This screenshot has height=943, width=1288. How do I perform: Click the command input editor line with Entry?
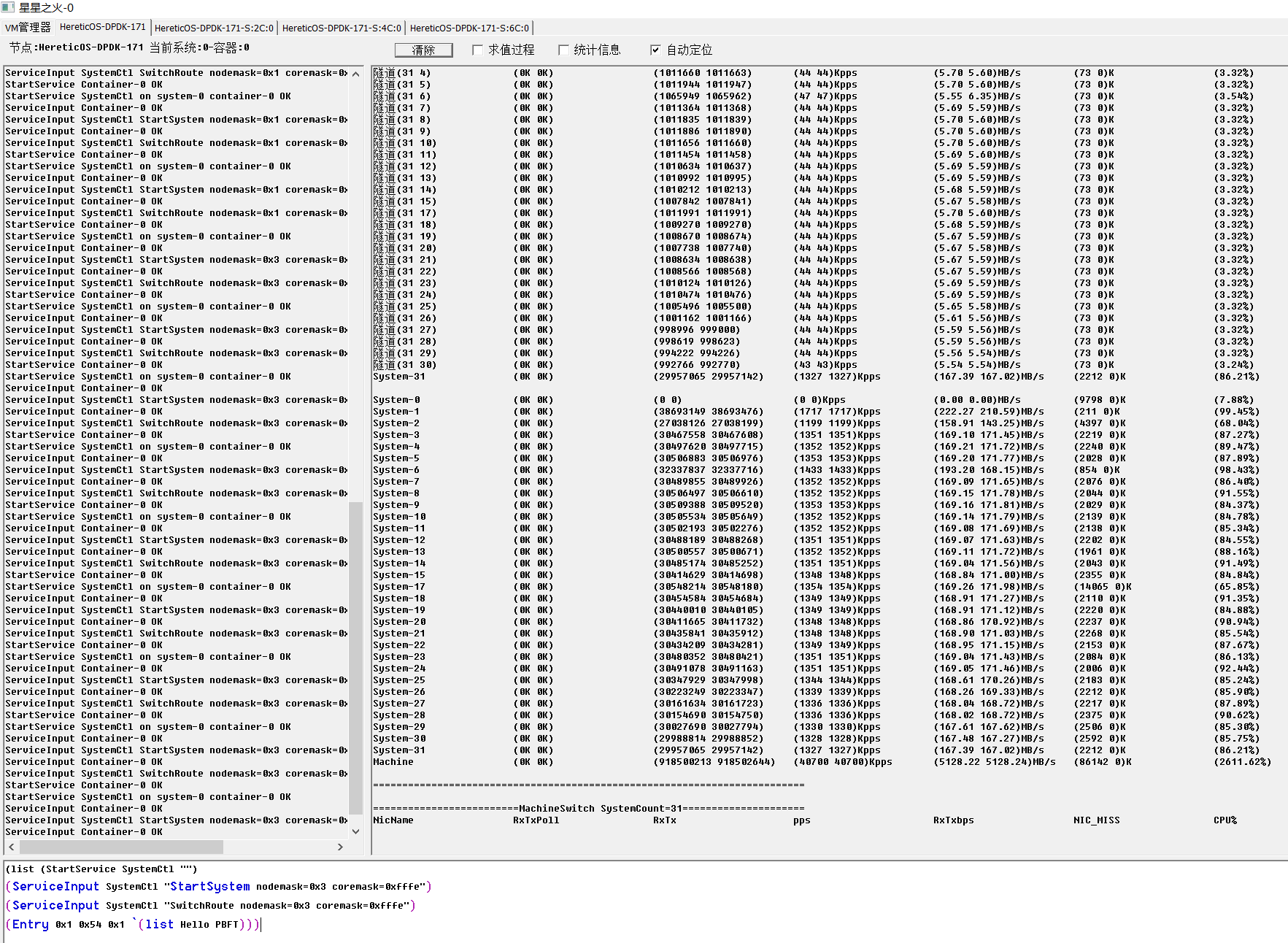pos(133,924)
